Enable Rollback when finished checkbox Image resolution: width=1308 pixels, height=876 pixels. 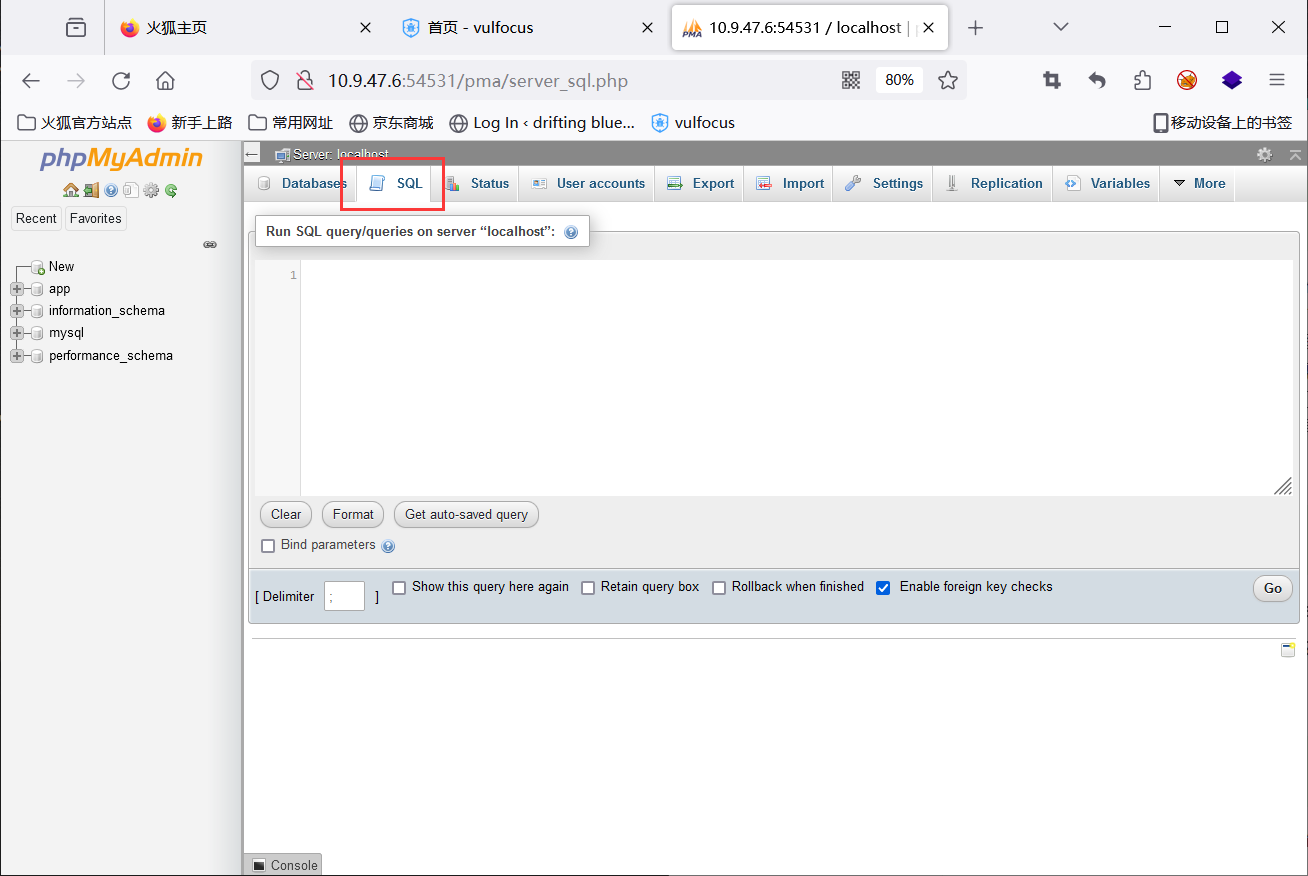719,588
